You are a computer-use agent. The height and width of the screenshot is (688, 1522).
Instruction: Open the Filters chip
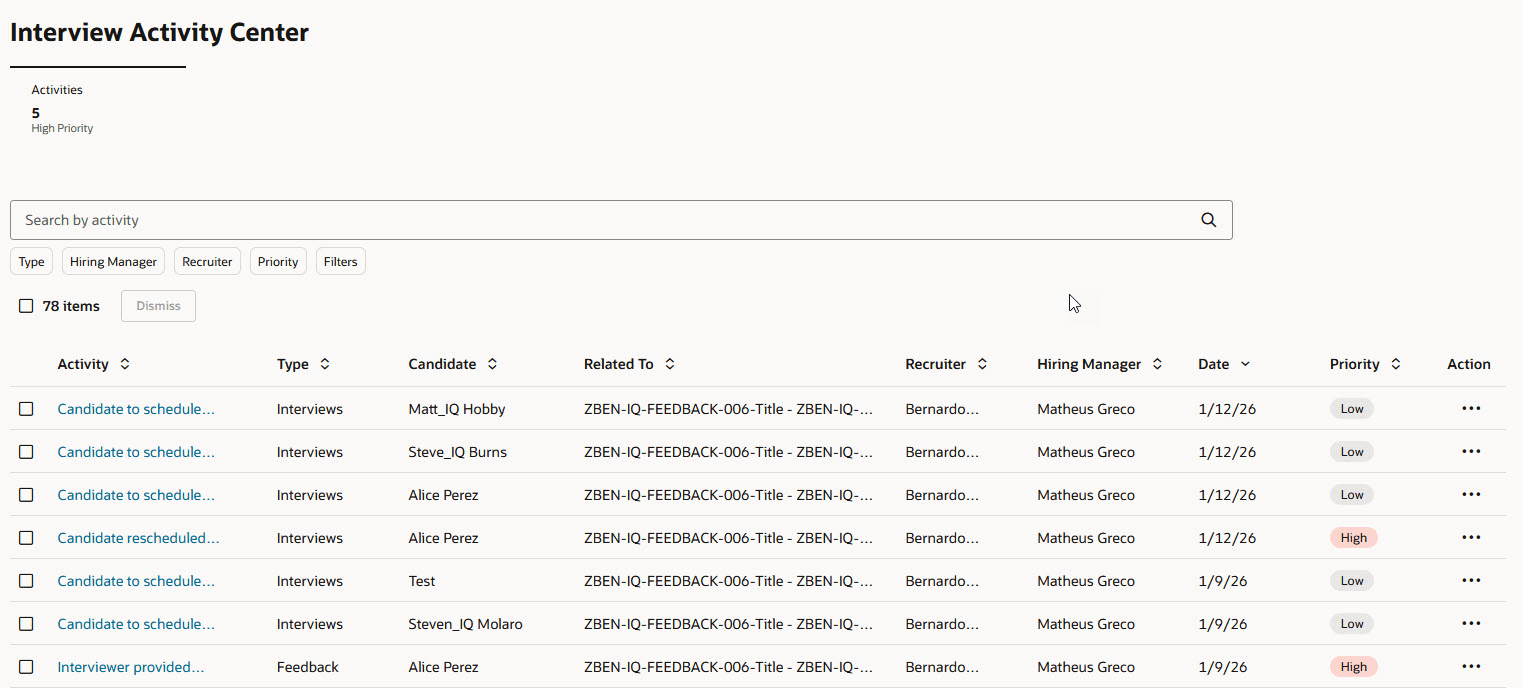341,262
